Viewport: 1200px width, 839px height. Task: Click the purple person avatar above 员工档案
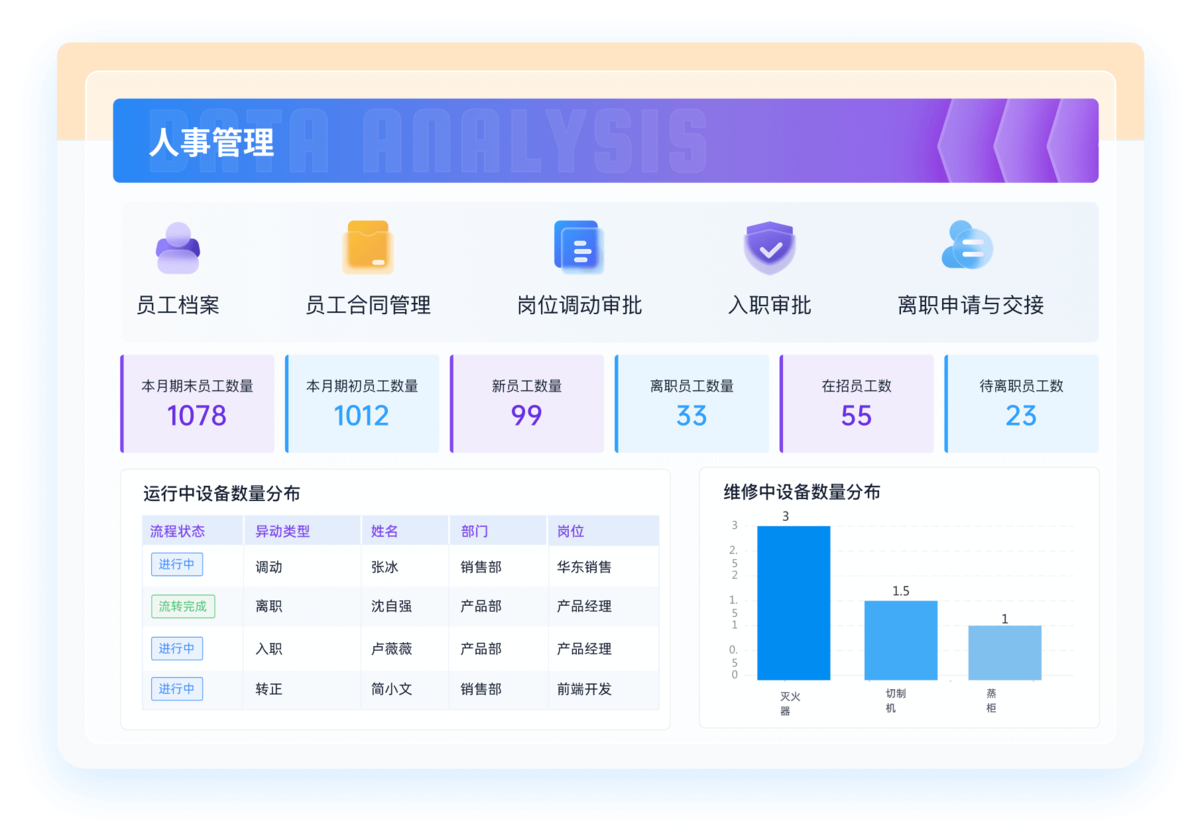pos(177,247)
